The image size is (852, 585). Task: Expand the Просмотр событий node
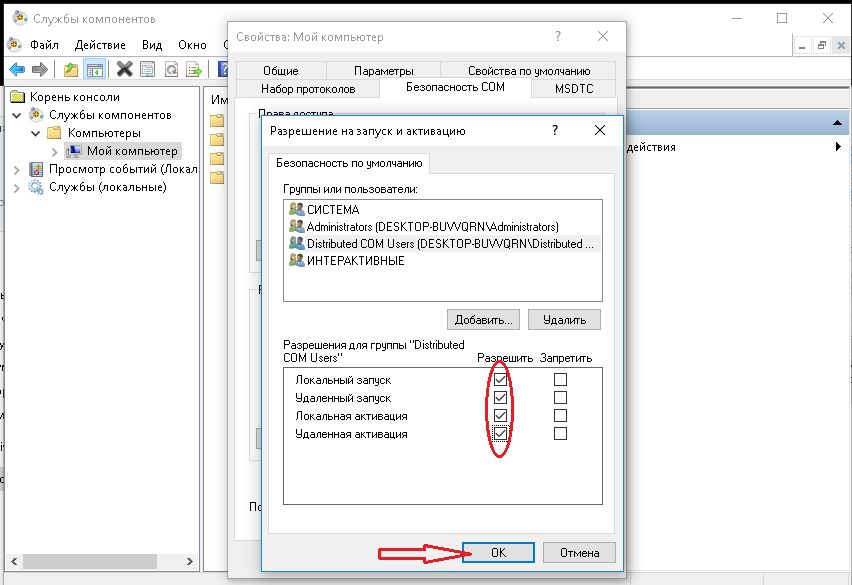[17, 169]
